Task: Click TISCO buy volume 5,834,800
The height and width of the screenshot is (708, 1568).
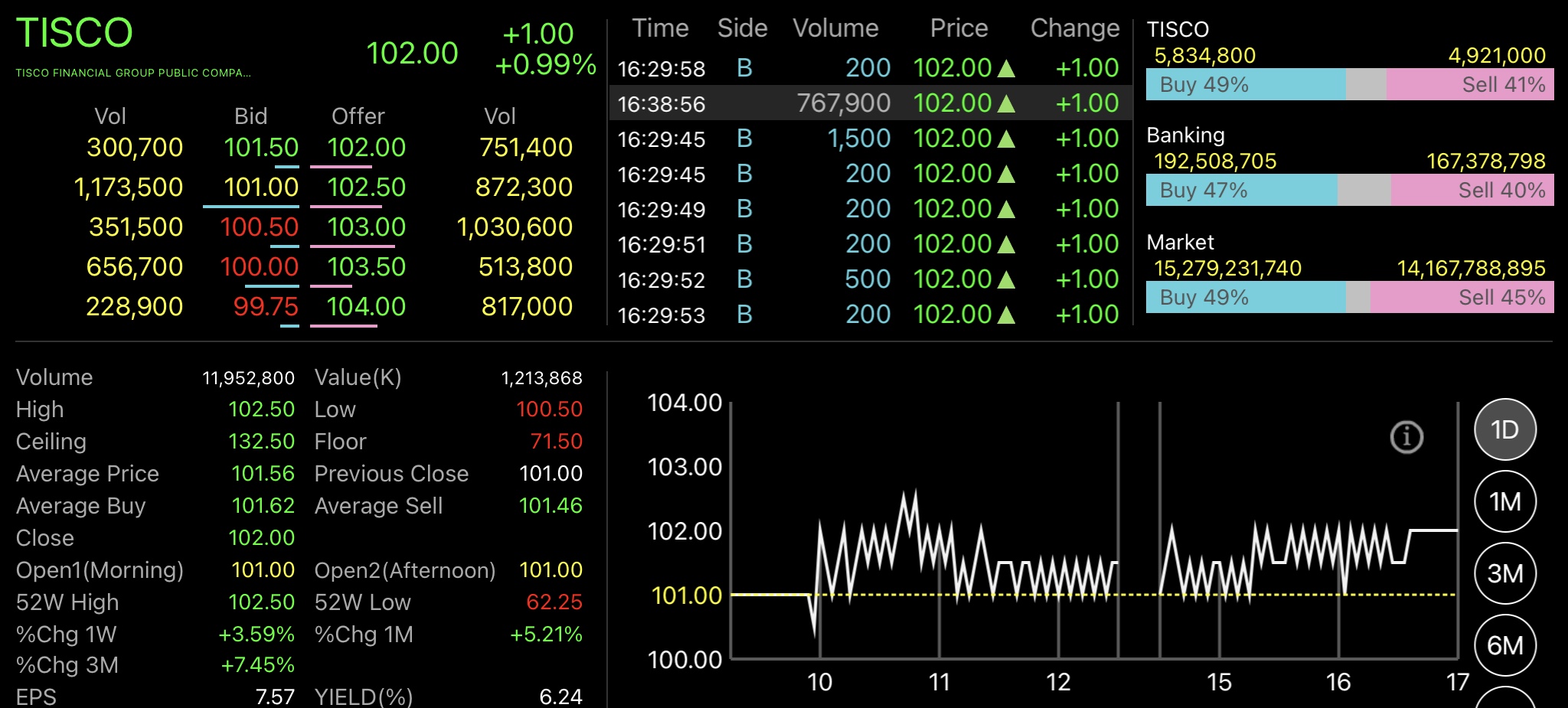Action: (1205, 56)
